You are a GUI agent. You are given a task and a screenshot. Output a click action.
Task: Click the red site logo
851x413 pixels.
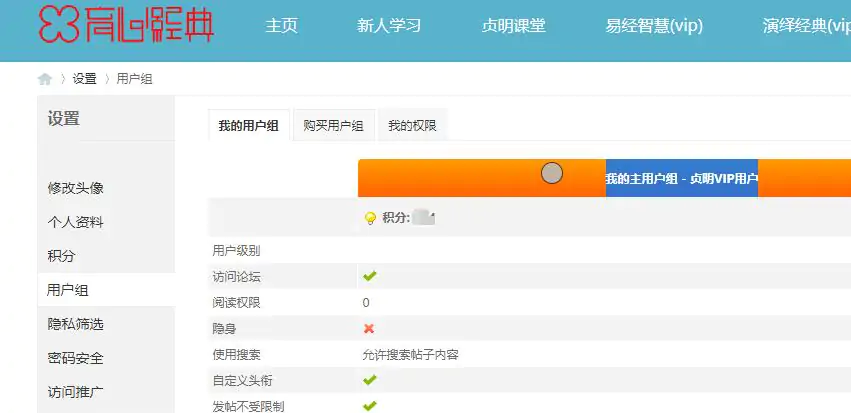pyautogui.click(x=126, y=24)
